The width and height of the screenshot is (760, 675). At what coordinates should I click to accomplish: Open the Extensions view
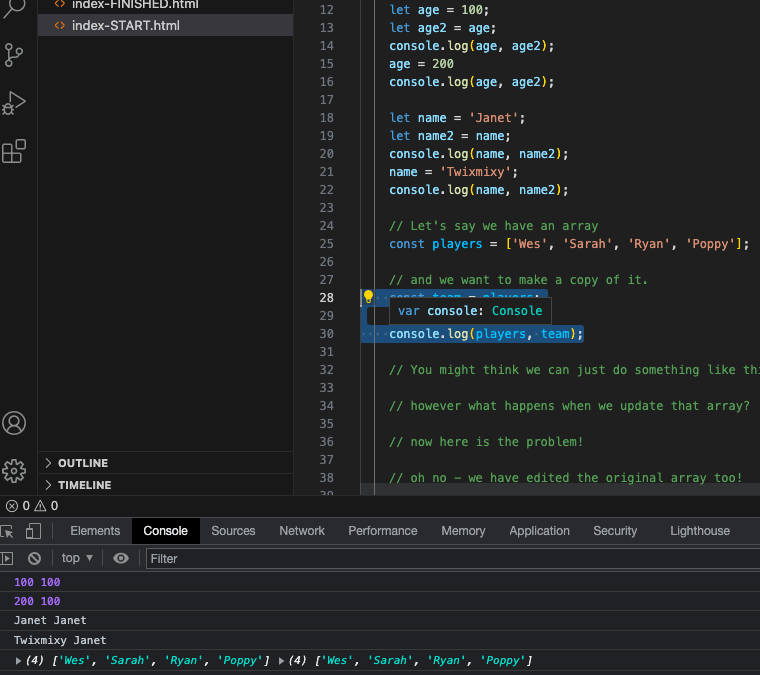coord(14,151)
